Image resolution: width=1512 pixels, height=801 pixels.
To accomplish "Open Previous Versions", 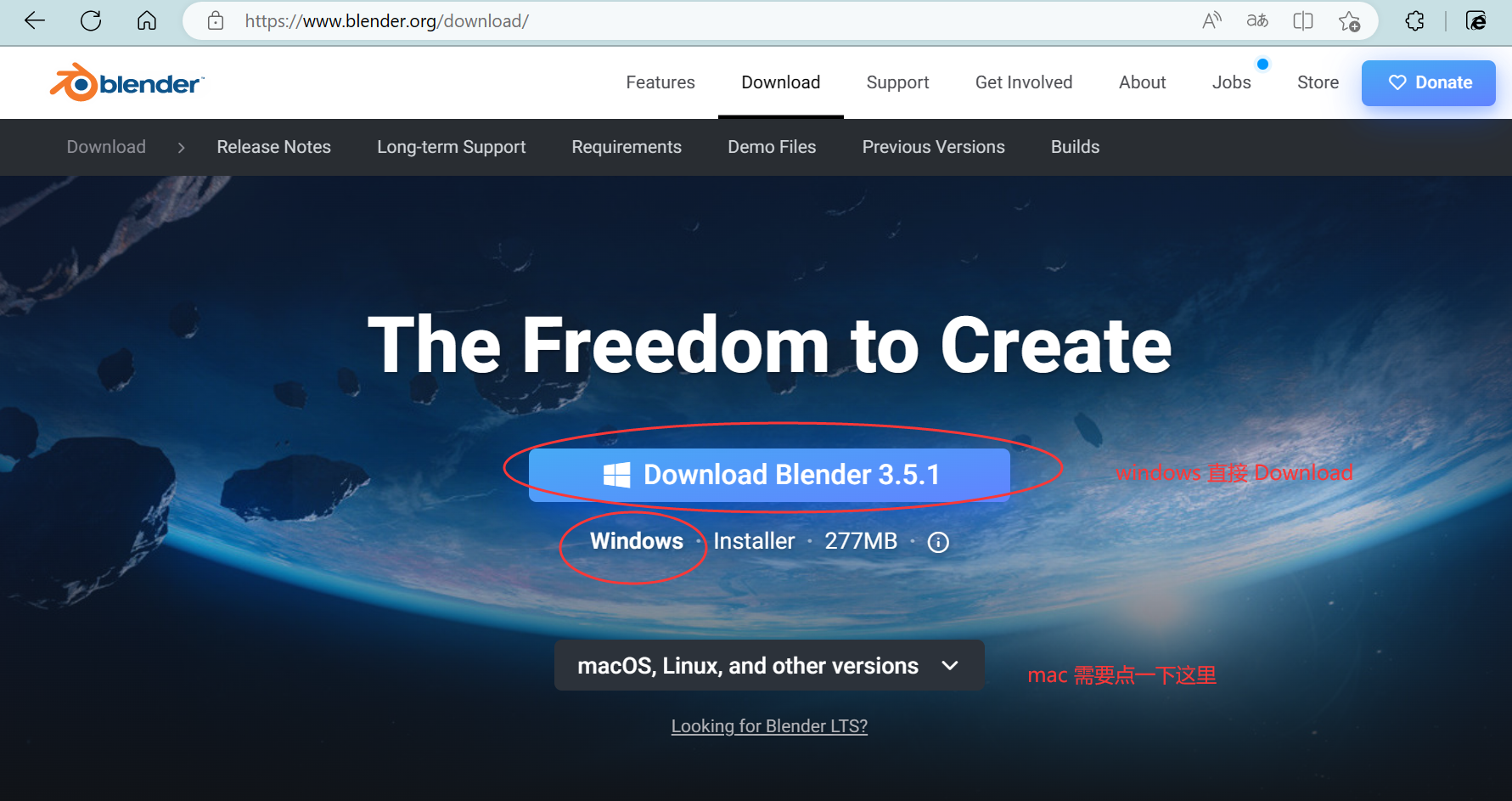I will tap(934, 147).
